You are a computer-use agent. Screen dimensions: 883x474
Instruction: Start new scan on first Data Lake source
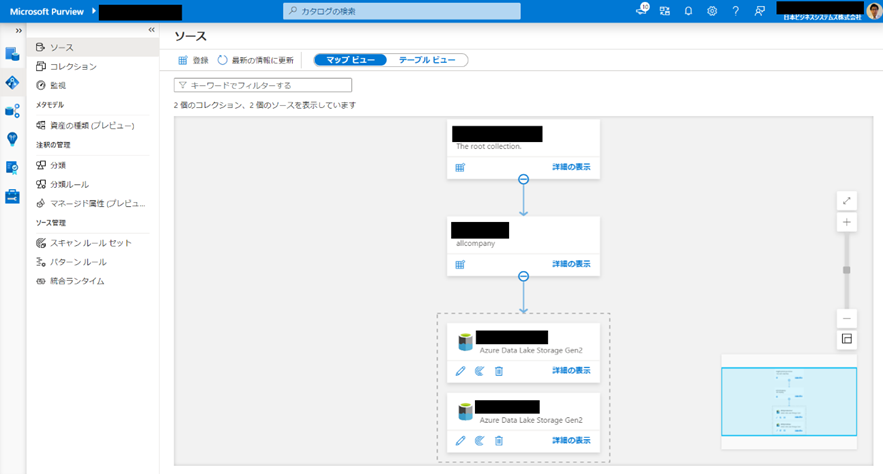[479, 371]
